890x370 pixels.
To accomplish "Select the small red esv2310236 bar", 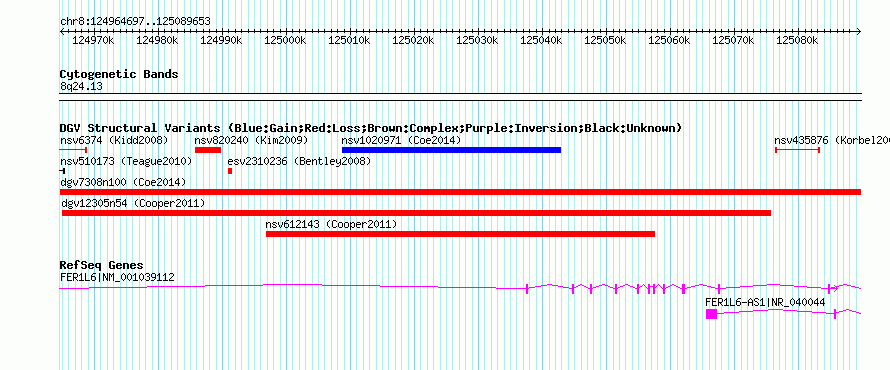I will pos(230,171).
